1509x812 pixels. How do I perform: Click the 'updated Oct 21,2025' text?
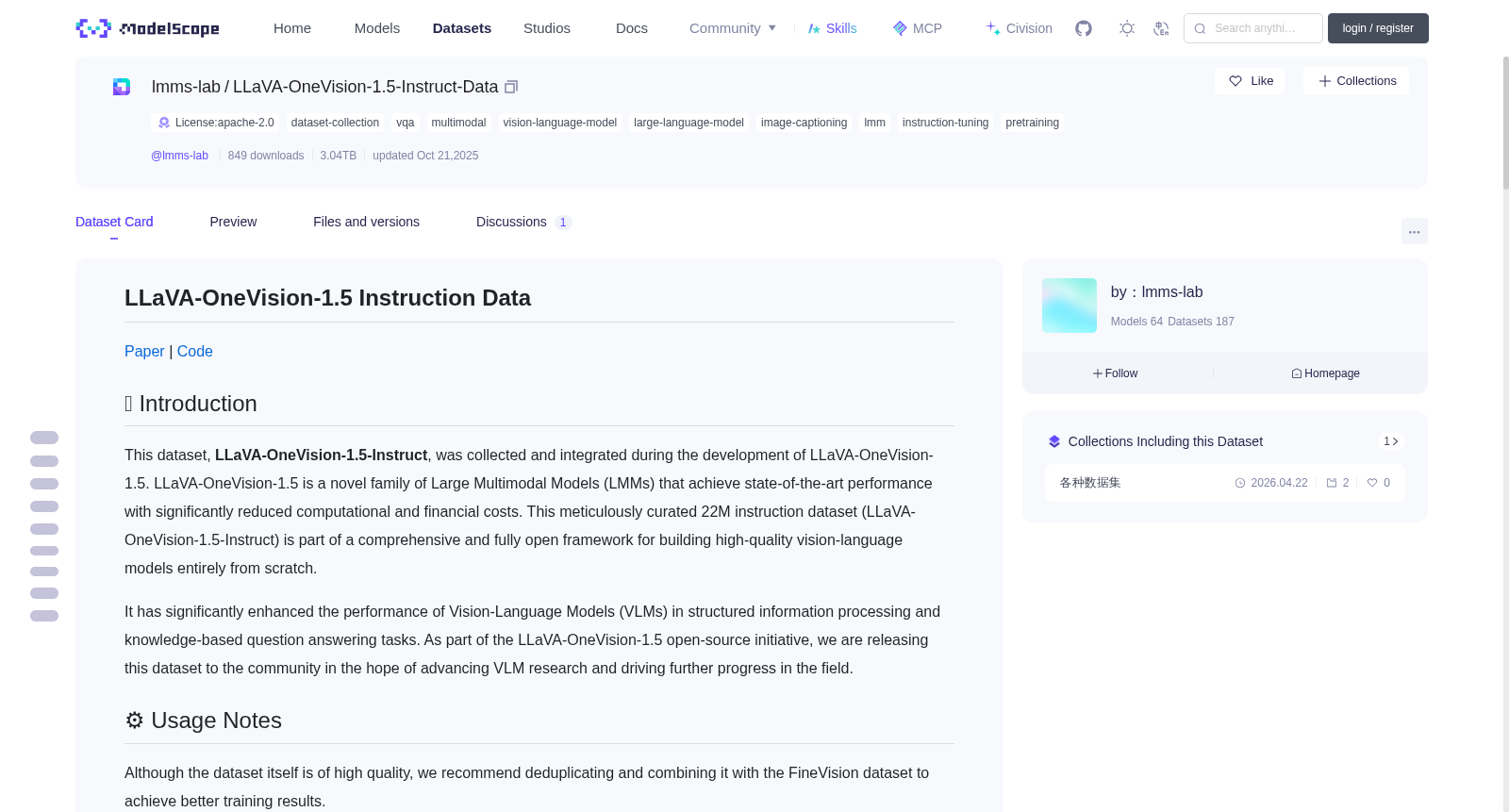[425, 156]
